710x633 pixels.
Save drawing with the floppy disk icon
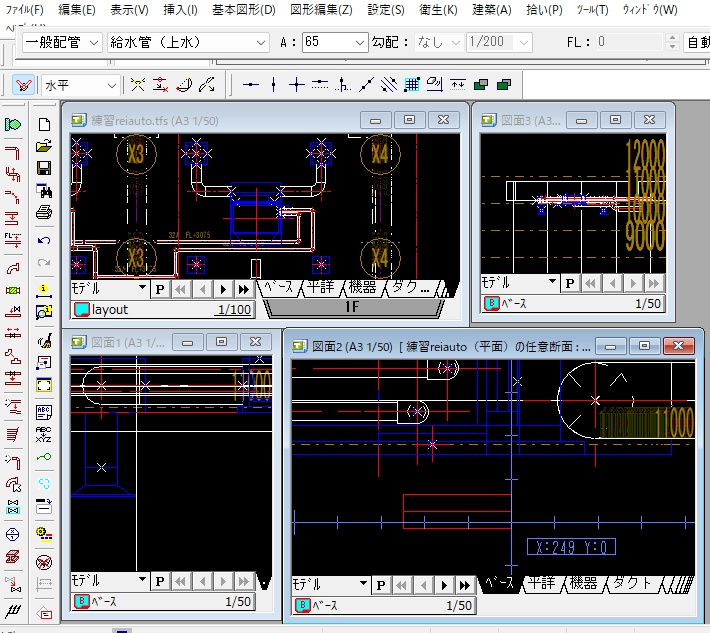pyautogui.click(x=43, y=169)
